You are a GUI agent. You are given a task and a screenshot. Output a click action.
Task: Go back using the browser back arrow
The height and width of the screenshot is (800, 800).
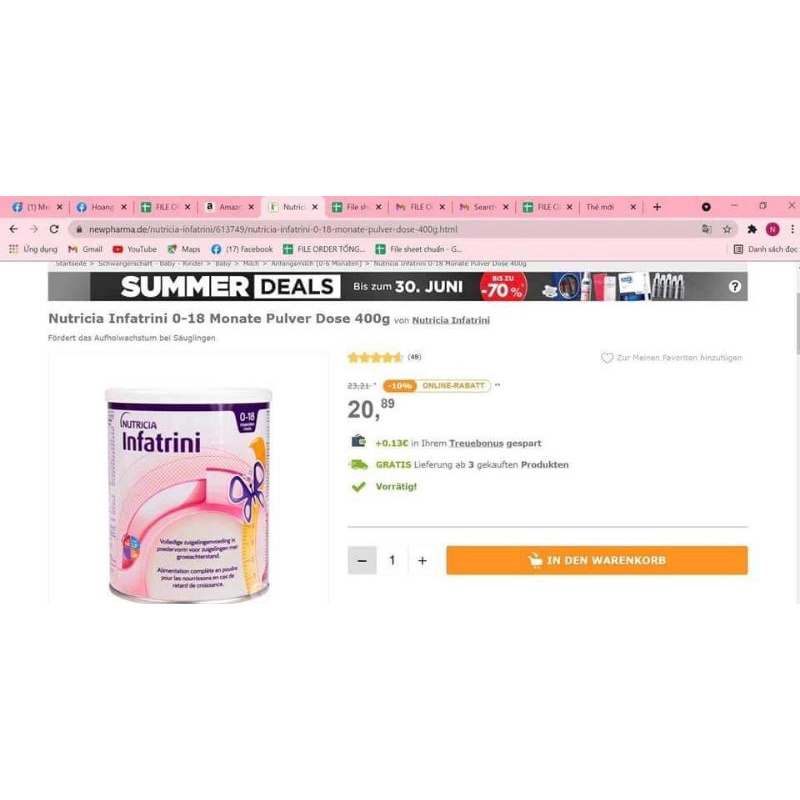[x=14, y=229]
